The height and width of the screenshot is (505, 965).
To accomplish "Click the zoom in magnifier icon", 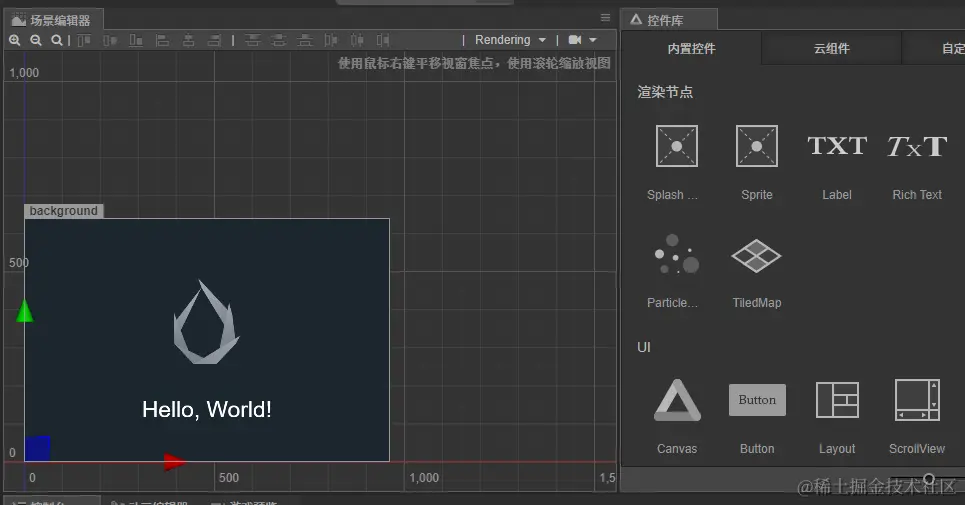I will tap(15, 40).
